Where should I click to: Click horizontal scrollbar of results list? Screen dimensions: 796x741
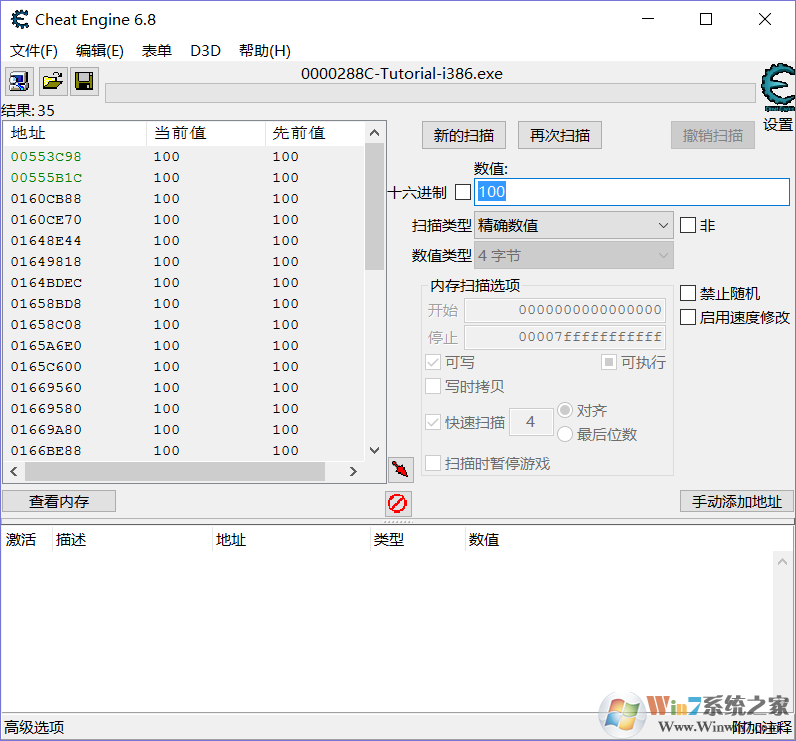coord(180,471)
